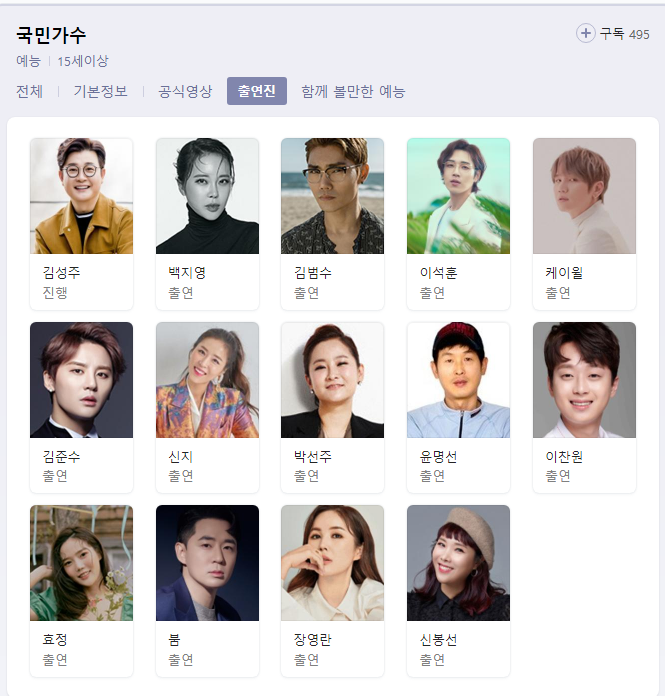This screenshot has width=665, height=696.
Task: Click 신지 profile picture
Action: [207, 380]
